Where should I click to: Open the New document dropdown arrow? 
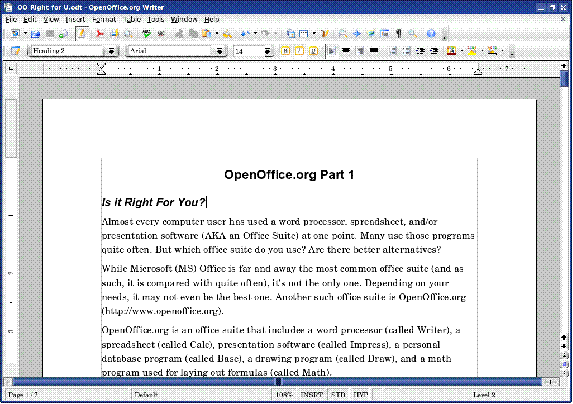[26, 34]
